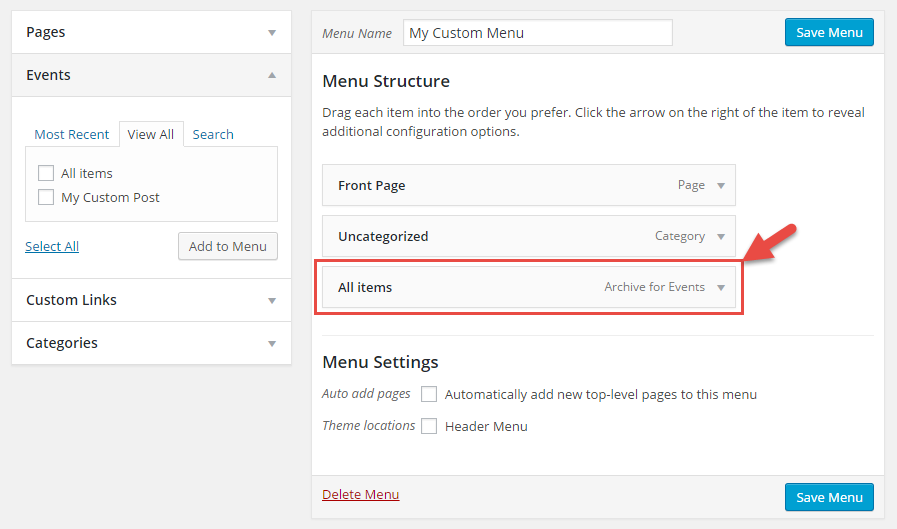Open Front Page item options arrow
This screenshot has height=529, width=897.
[x=721, y=186]
